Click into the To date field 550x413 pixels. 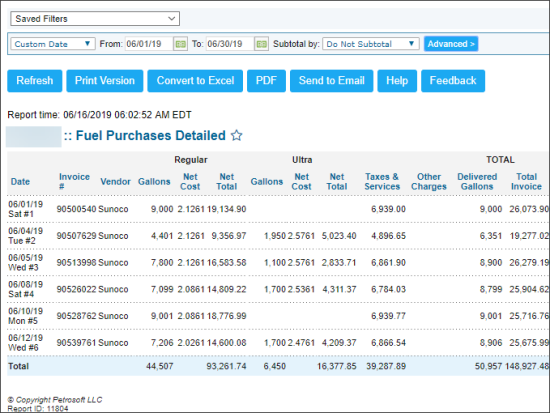tap(230, 44)
